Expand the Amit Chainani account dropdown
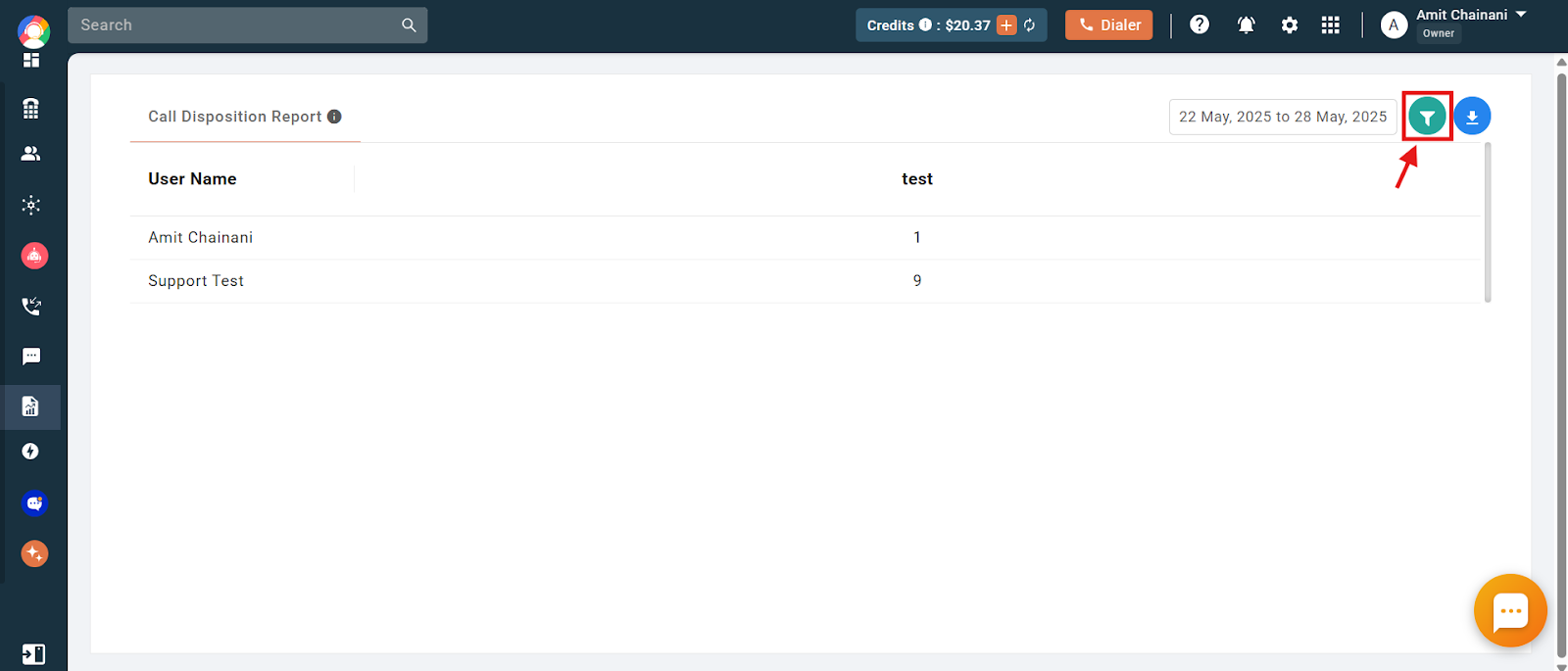1568x671 pixels. (1521, 15)
